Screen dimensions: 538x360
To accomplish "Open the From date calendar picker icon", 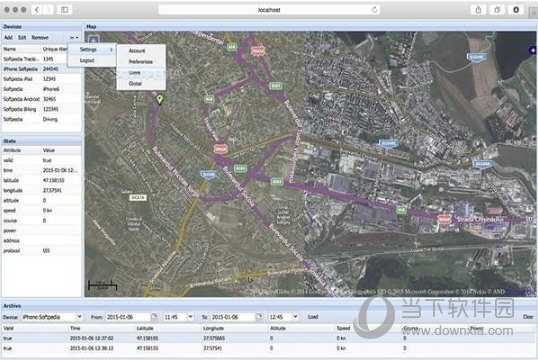I will click(154, 316).
